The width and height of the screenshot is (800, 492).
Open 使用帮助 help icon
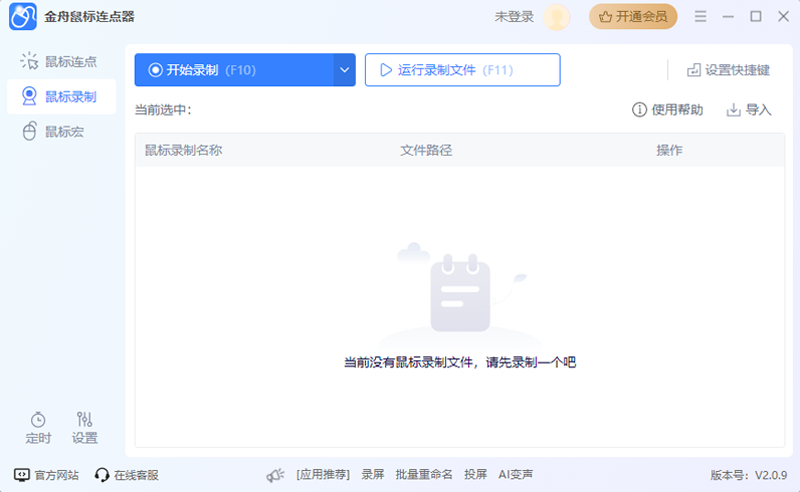640,110
